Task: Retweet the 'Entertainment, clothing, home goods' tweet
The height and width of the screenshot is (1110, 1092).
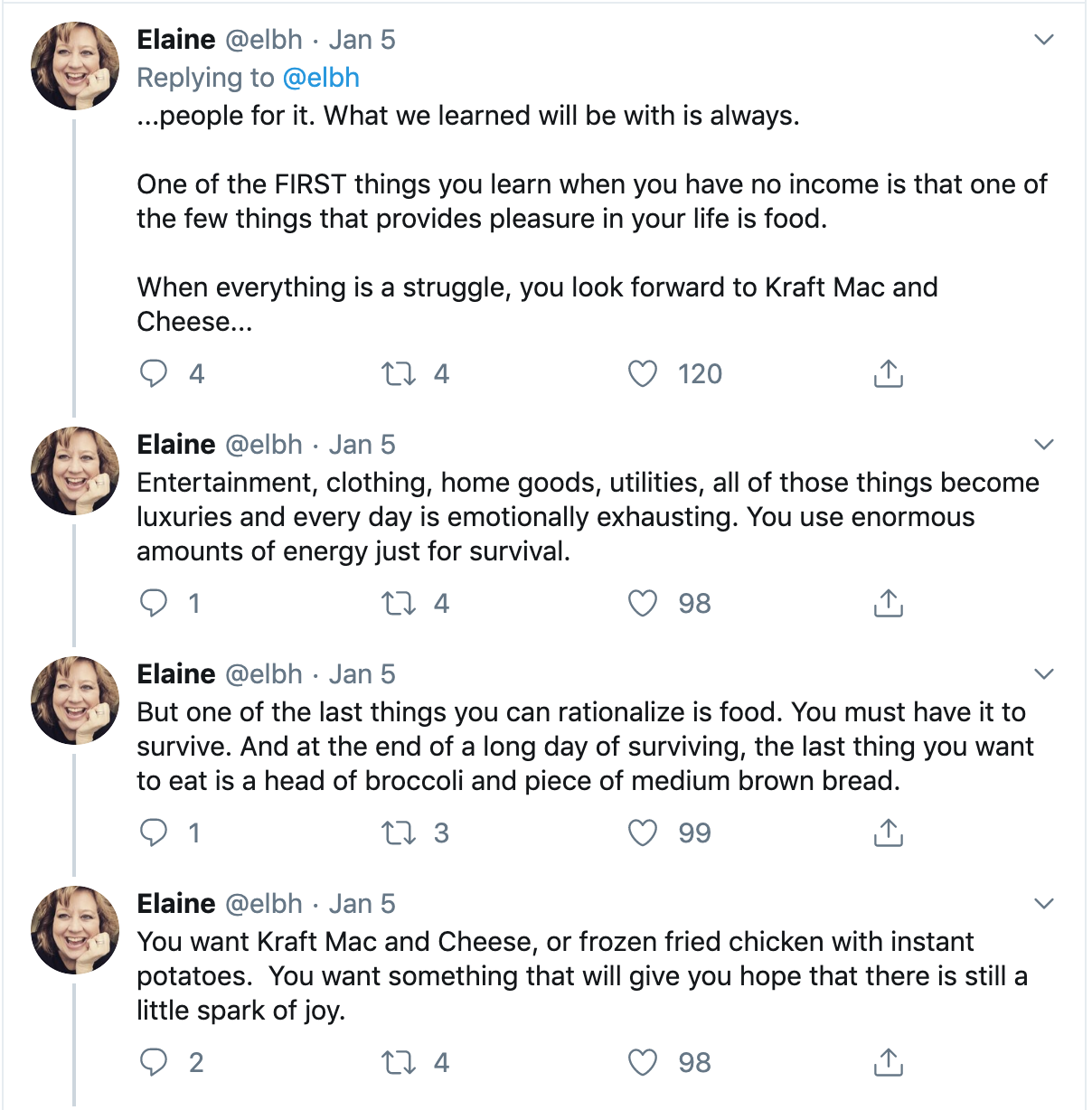Action: pos(398,603)
